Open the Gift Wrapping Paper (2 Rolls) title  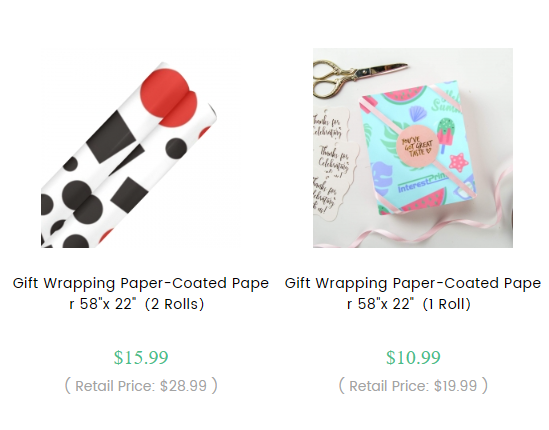coord(141,293)
